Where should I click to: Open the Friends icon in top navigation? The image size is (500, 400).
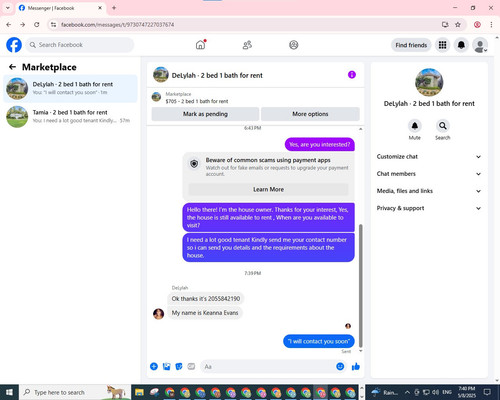click(x=247, y=45)
